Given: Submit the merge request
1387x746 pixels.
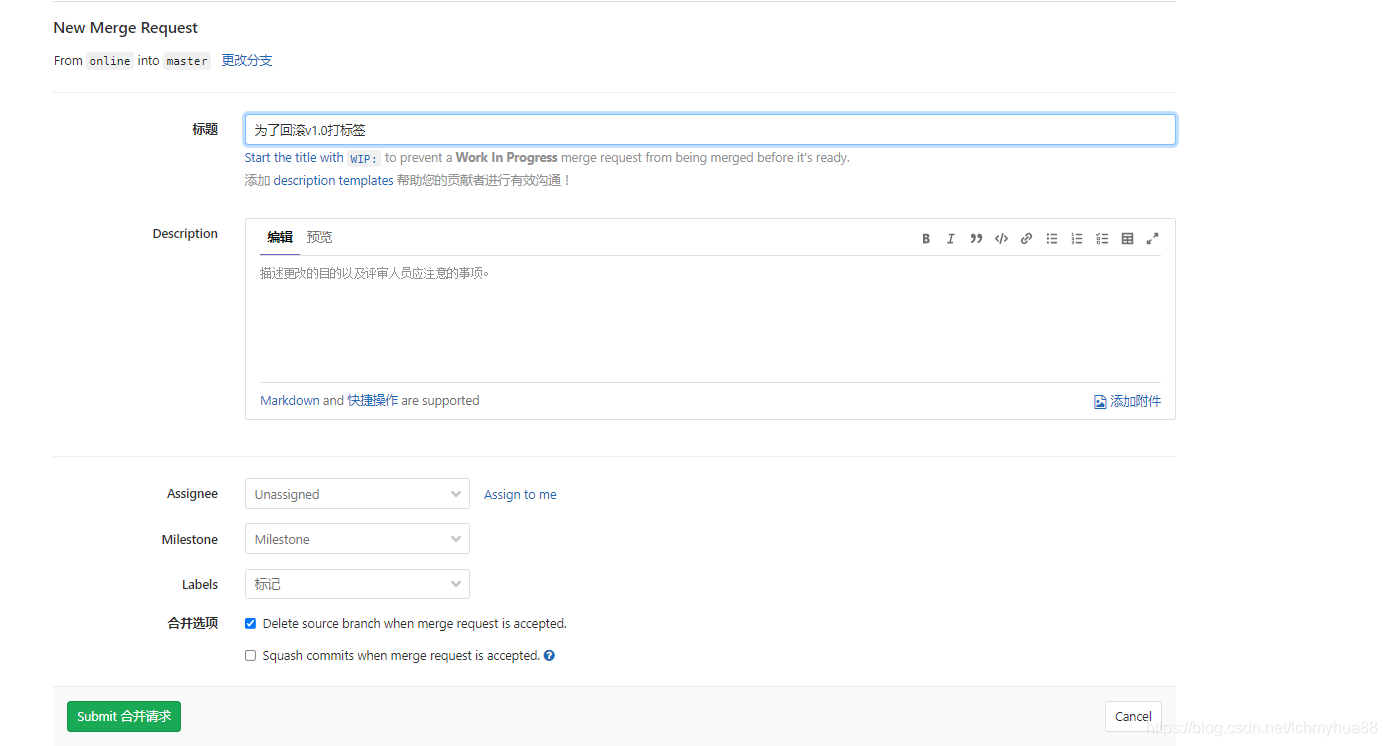Looking at the screenshot, I should click(123, 716).
